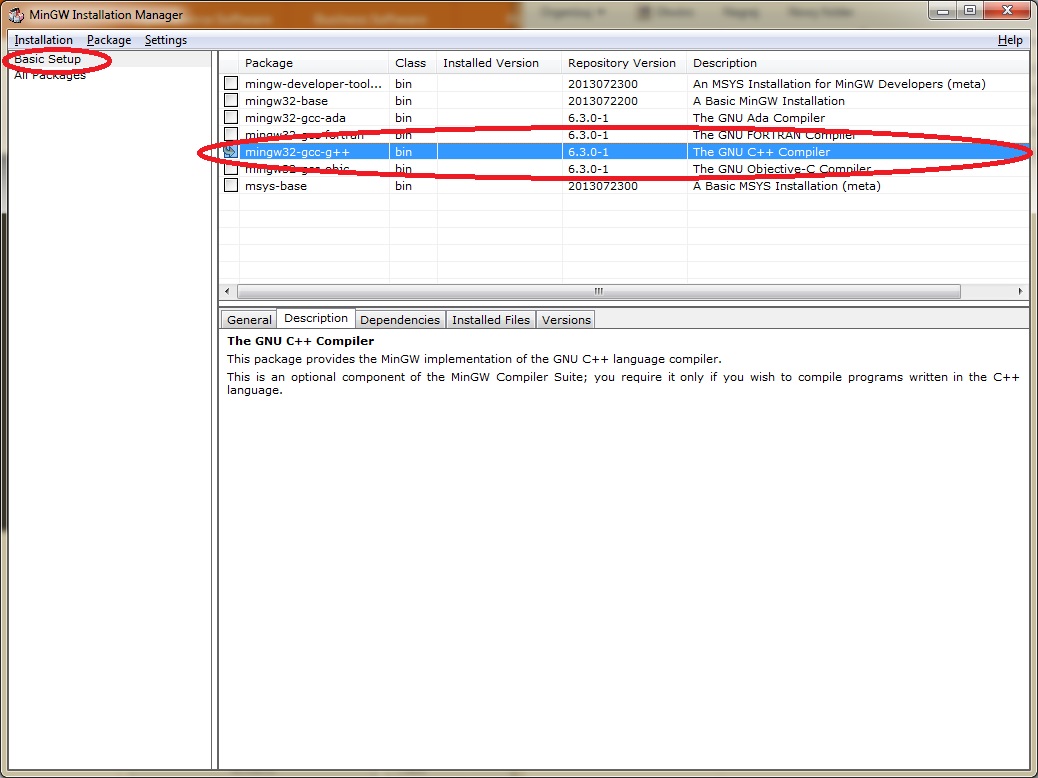
Task: Sort by the Package column header
Action: click(x=314, y=63)
